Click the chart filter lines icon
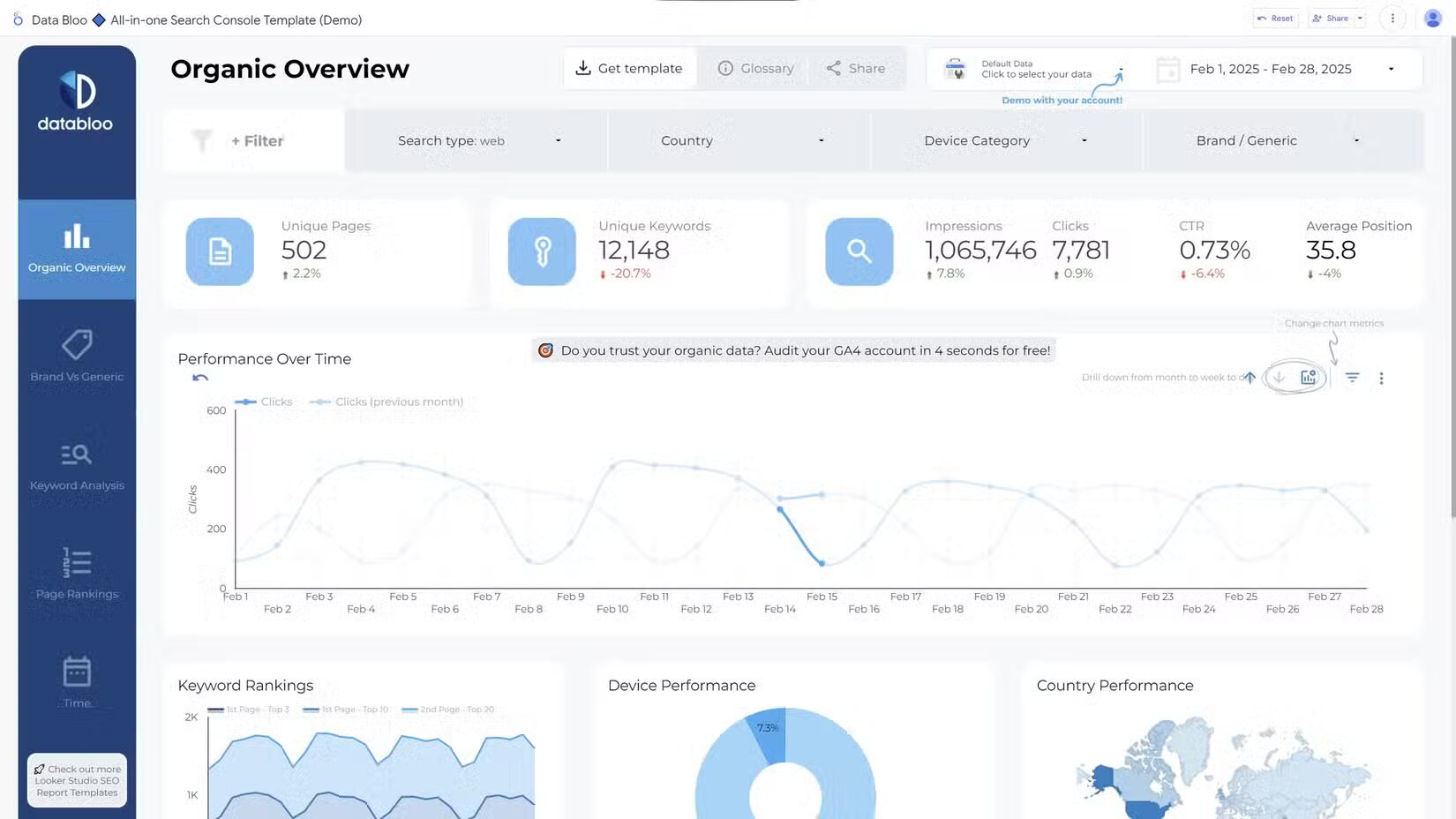Viewport: 1456px width, 819px height. click(1352, 378)
